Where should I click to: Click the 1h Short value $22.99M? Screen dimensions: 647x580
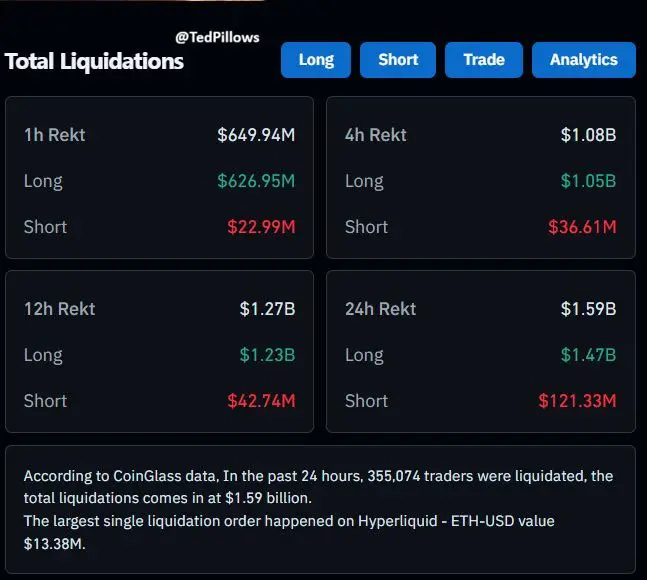pyautogui.click(x=261, y=227)
